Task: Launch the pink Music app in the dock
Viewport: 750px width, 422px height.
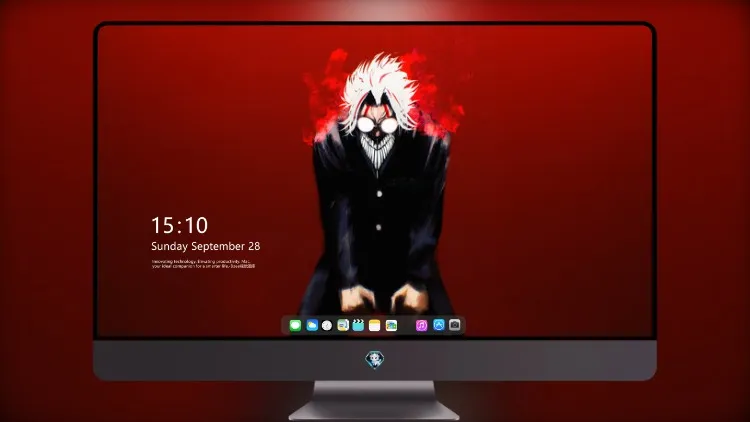Action: pyautogui.click(x=421, y=325)
